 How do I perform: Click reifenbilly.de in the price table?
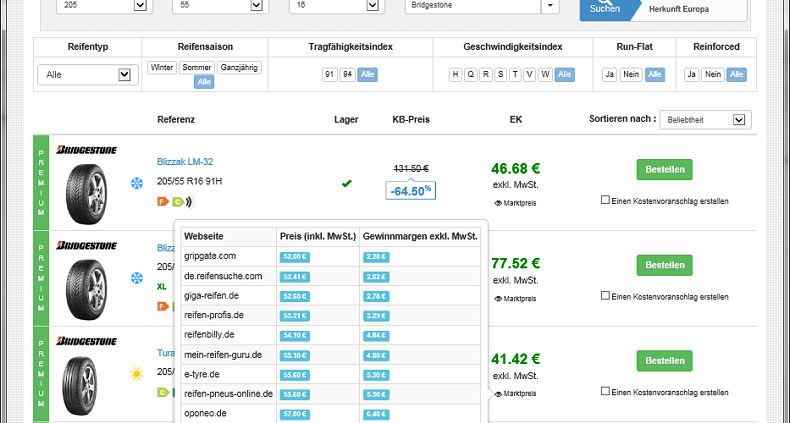209,334
